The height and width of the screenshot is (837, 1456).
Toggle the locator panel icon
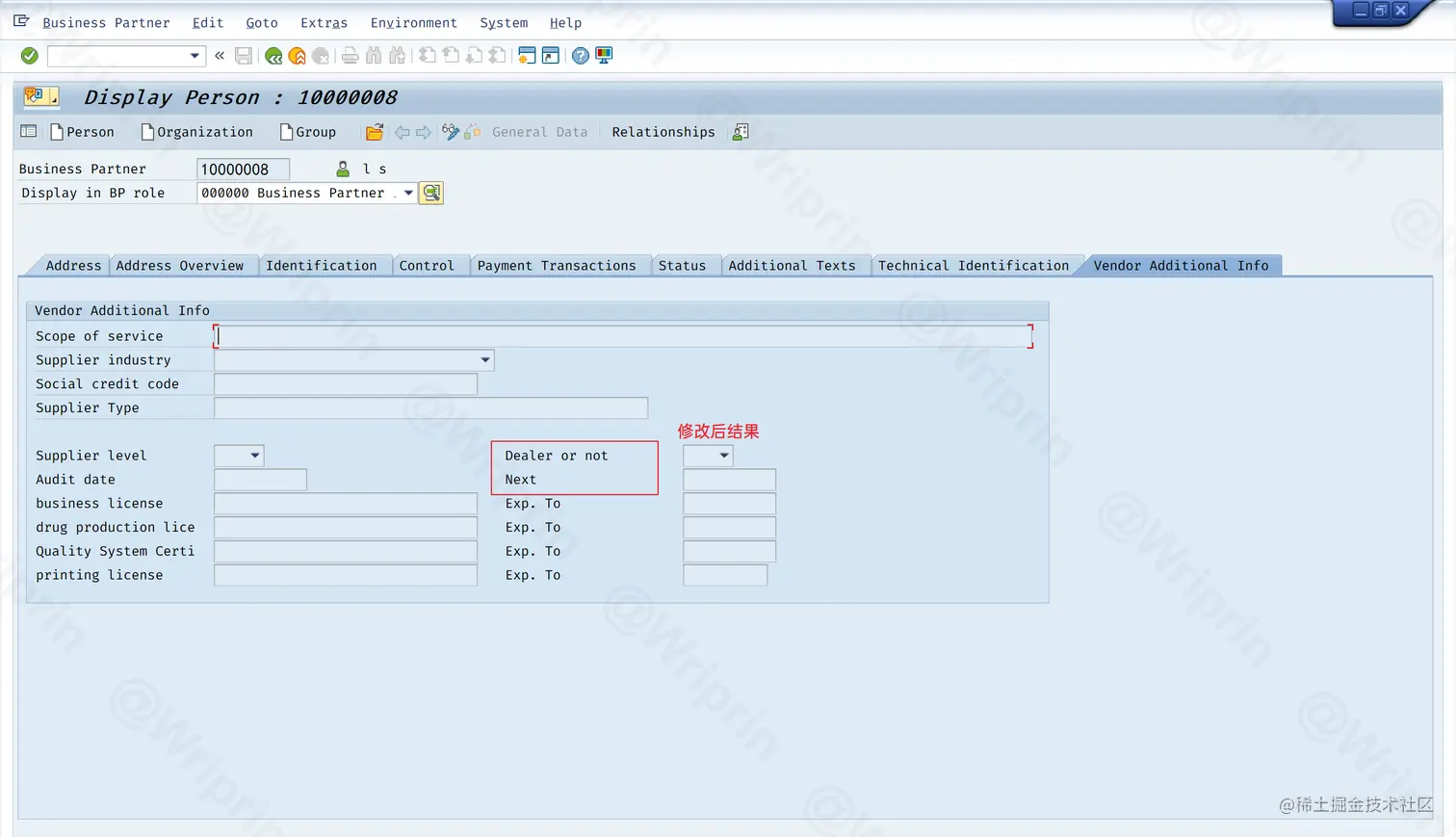(29, 132)
